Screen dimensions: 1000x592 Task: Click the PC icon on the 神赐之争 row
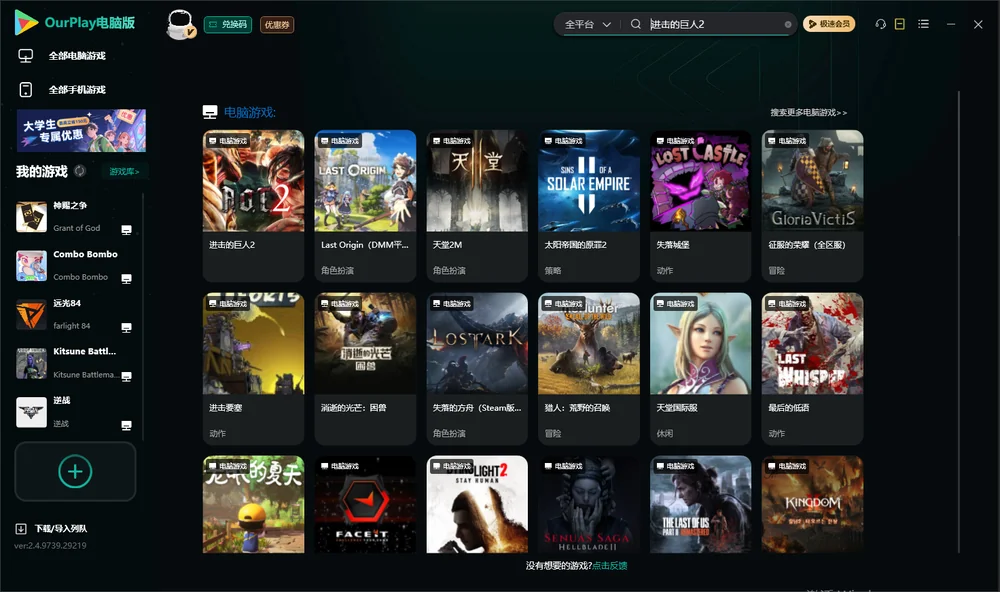tap(126, 230)
